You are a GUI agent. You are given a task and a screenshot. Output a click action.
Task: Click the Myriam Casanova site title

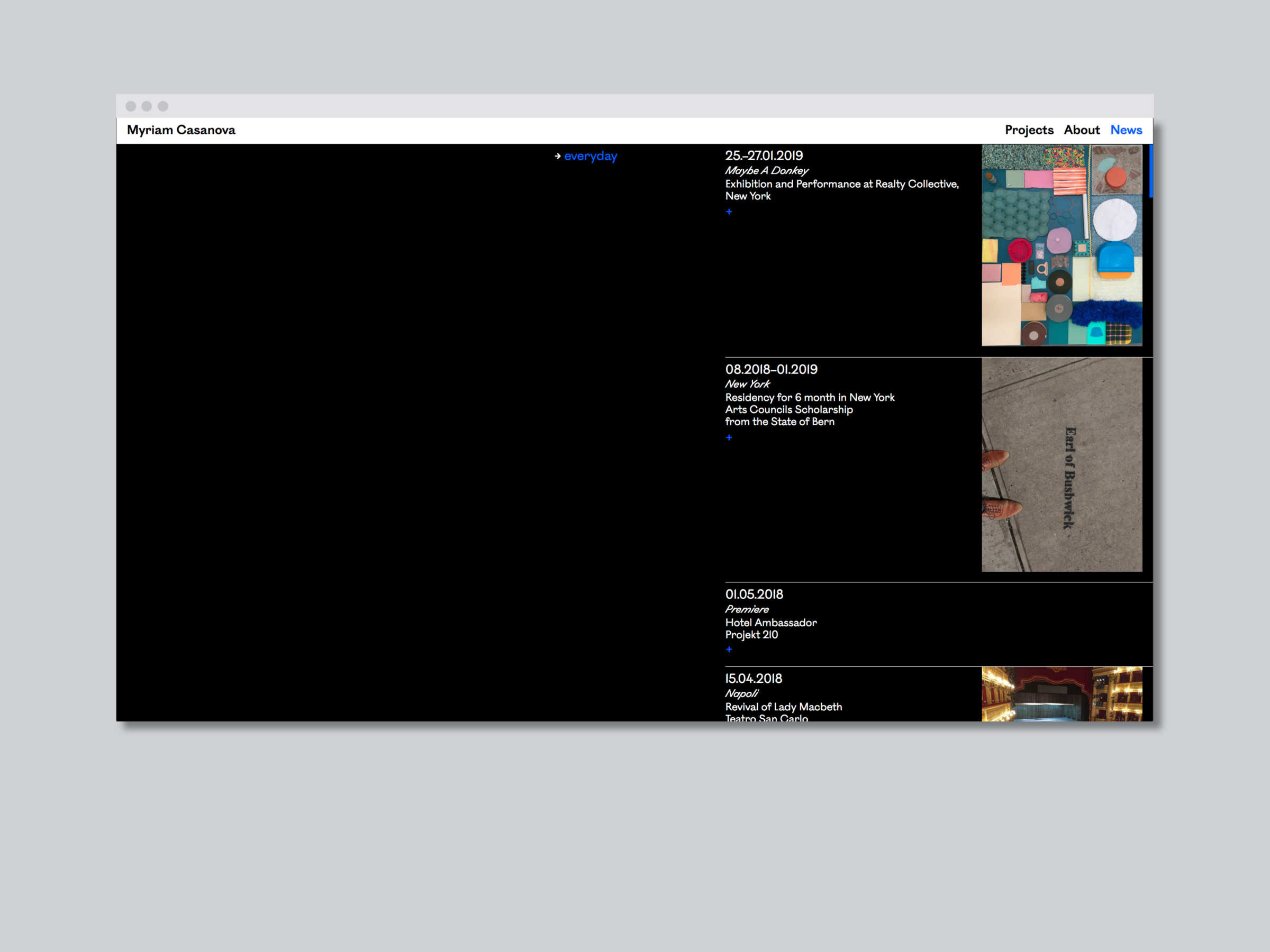coord(181,130)
